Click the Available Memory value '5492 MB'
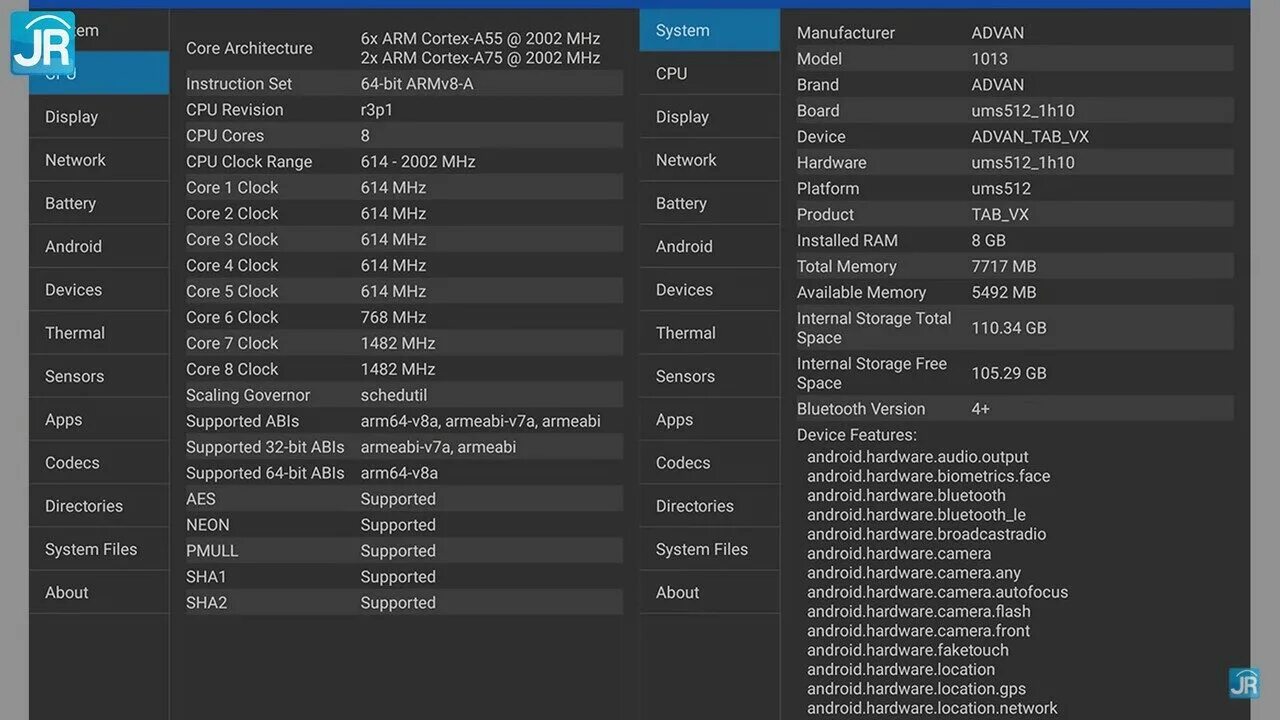Screen dimensions: 1280x720 tap(1004, 293)
